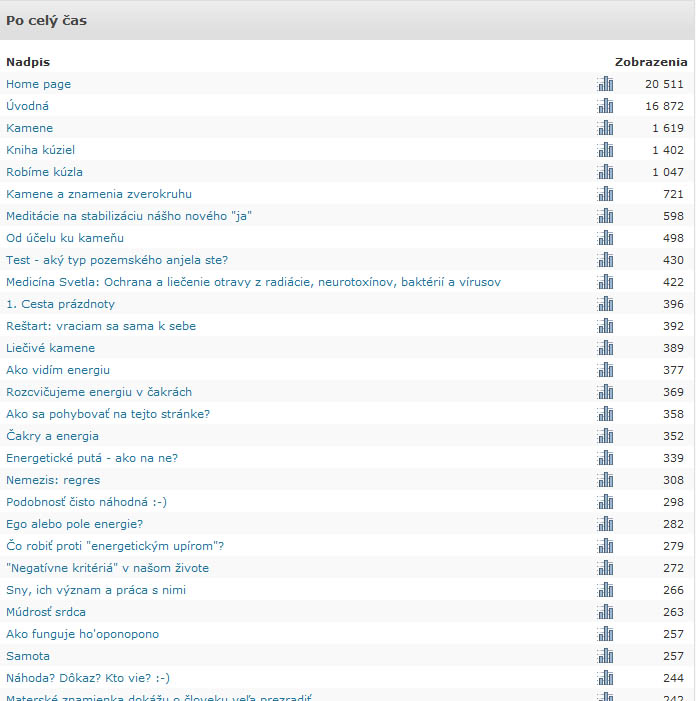Open the Home page link
Viewport: 696px width, 701px height.
point(38,84)
